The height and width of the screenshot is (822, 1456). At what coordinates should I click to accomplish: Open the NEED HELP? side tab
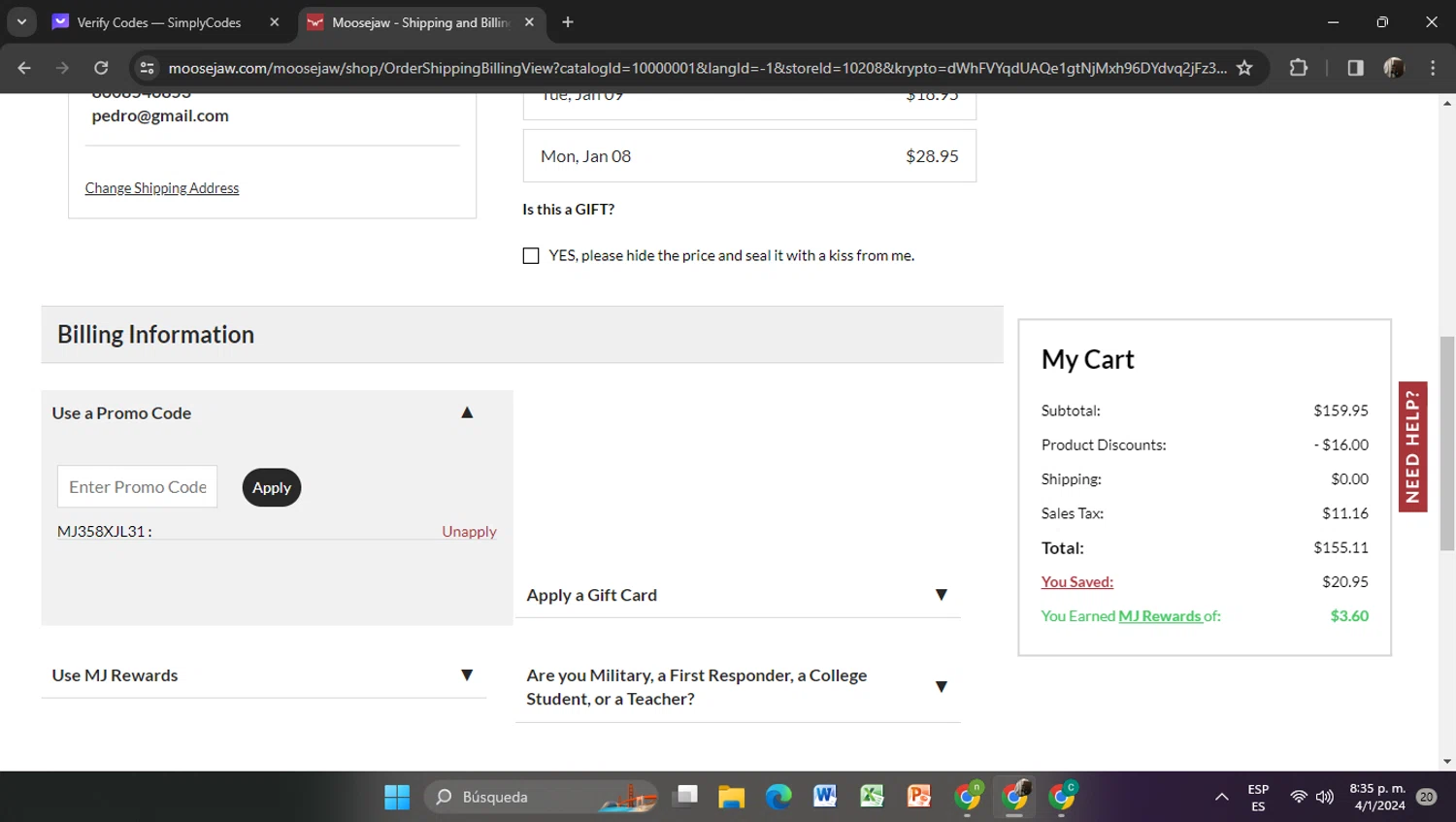click(x=1413, y=446)
